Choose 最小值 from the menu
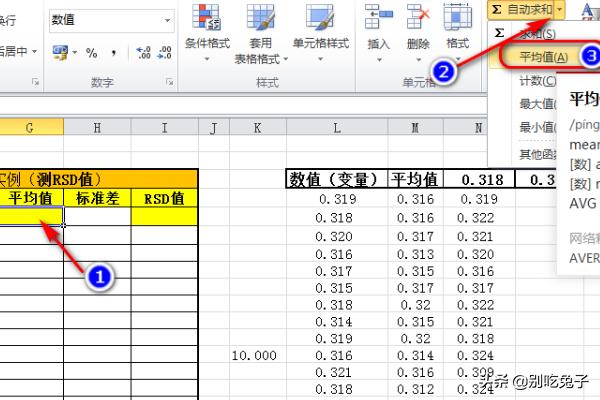The width and height of the screenshot is (600, 400). pyautogui.click(x=537, y=127)
